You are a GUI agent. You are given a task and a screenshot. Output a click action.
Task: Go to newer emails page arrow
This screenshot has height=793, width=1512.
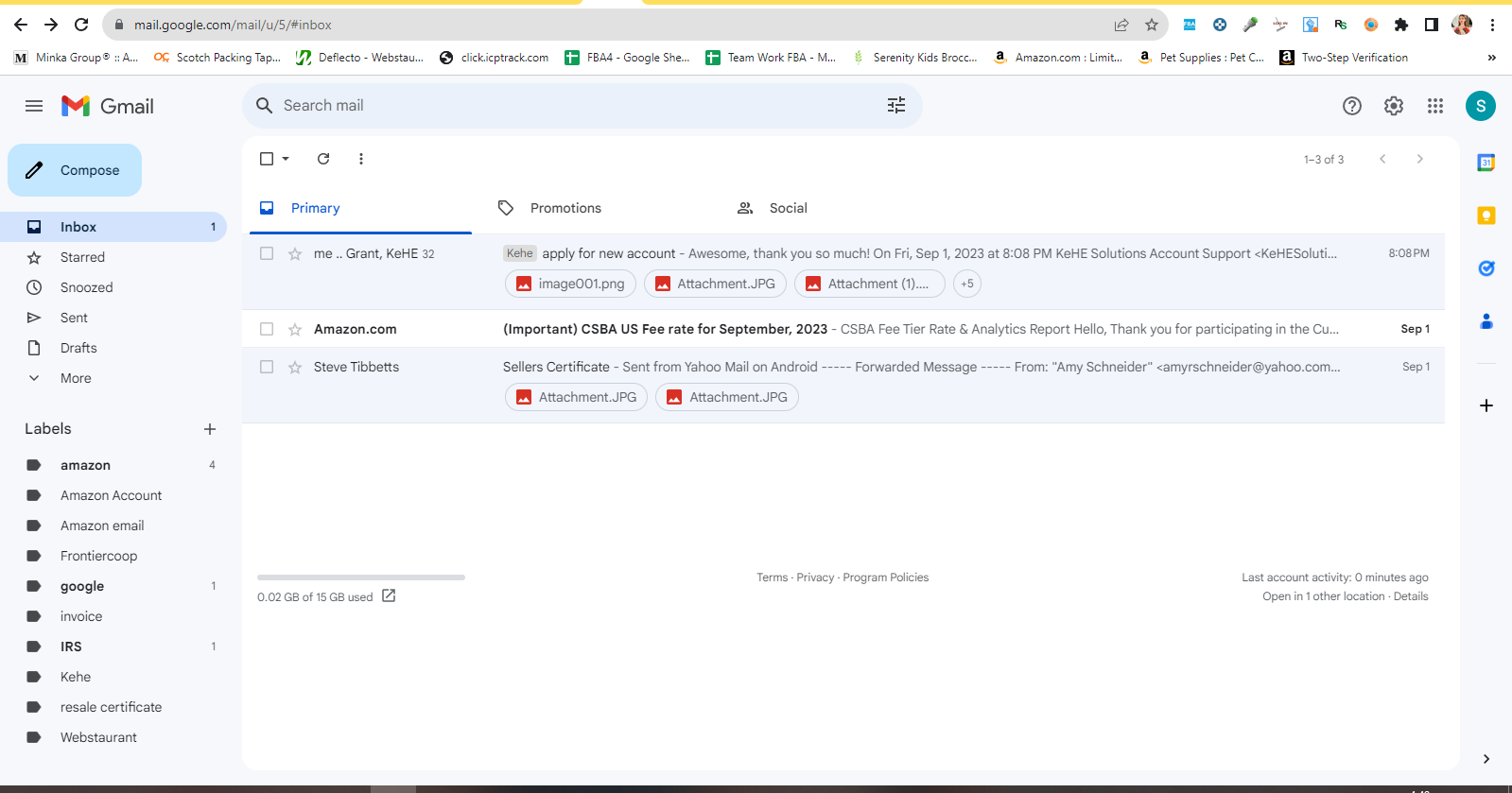(1382, 159)
